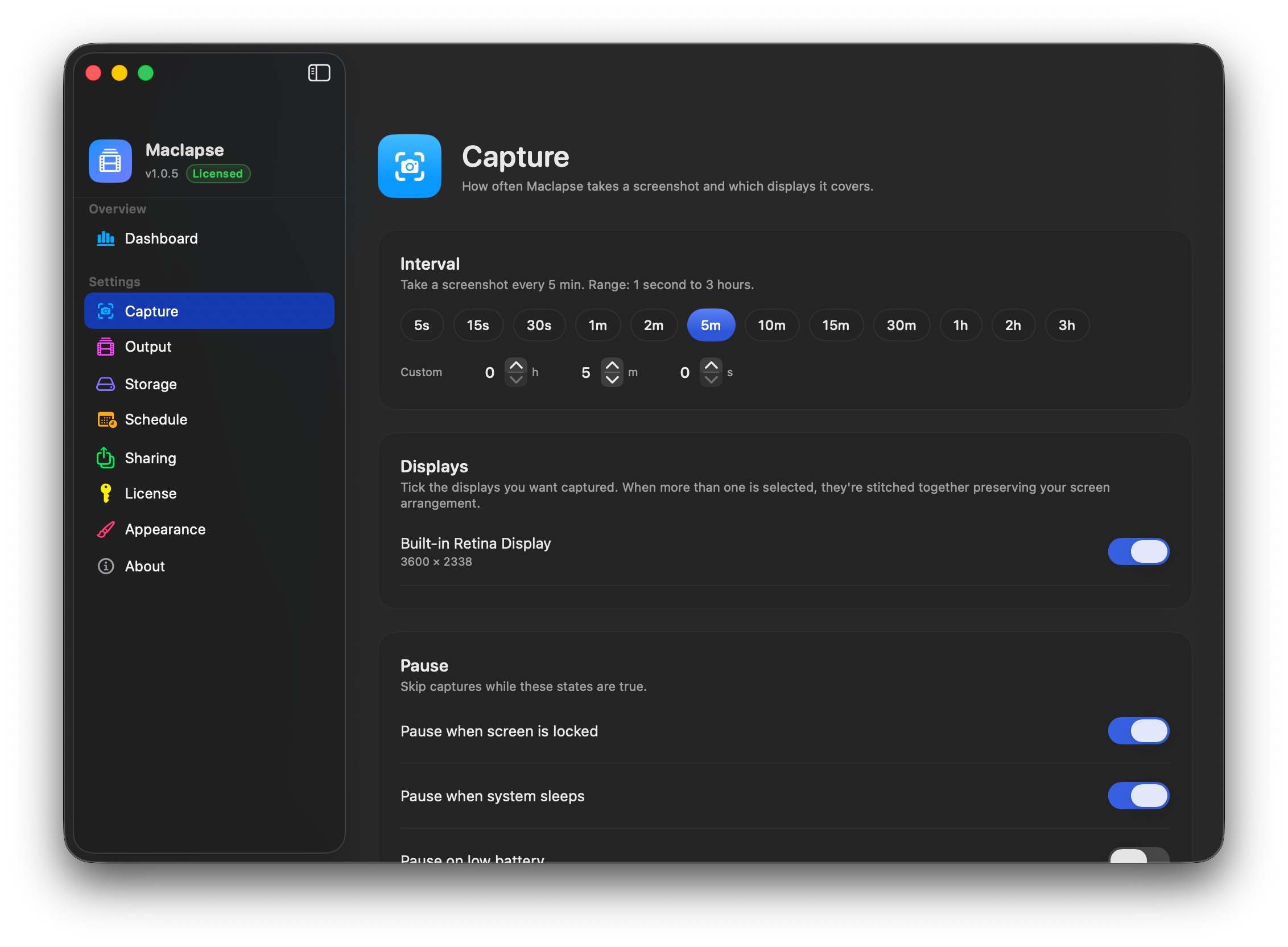
Task: Pick the 10m interval preset
Action: [x=772, y=325]
